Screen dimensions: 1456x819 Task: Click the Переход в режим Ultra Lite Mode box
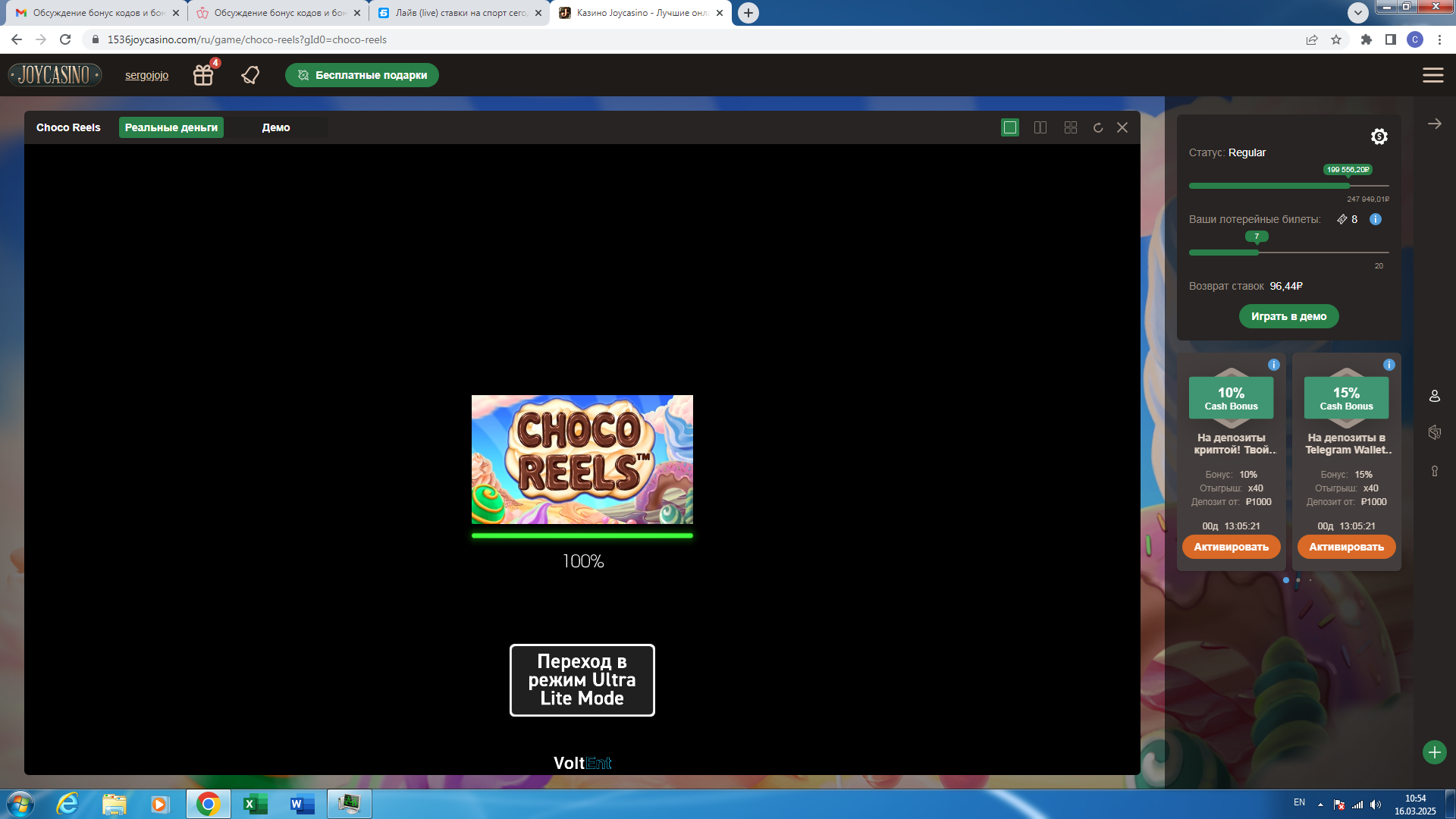(x=582, y=680)
